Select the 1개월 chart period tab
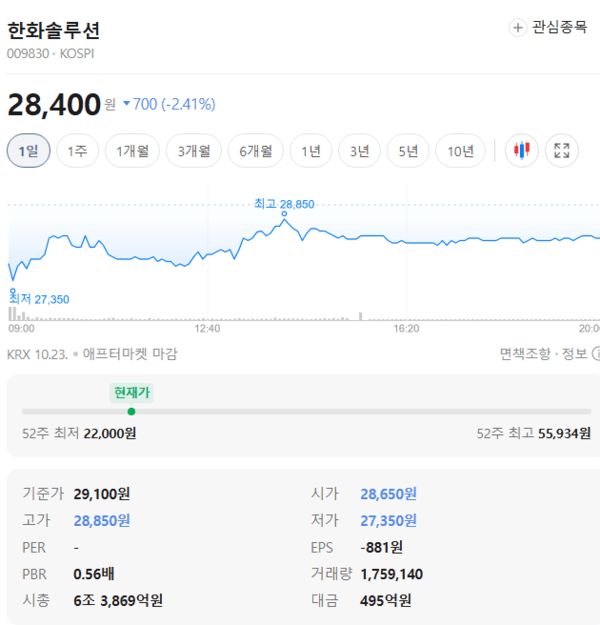 point(132,151)
